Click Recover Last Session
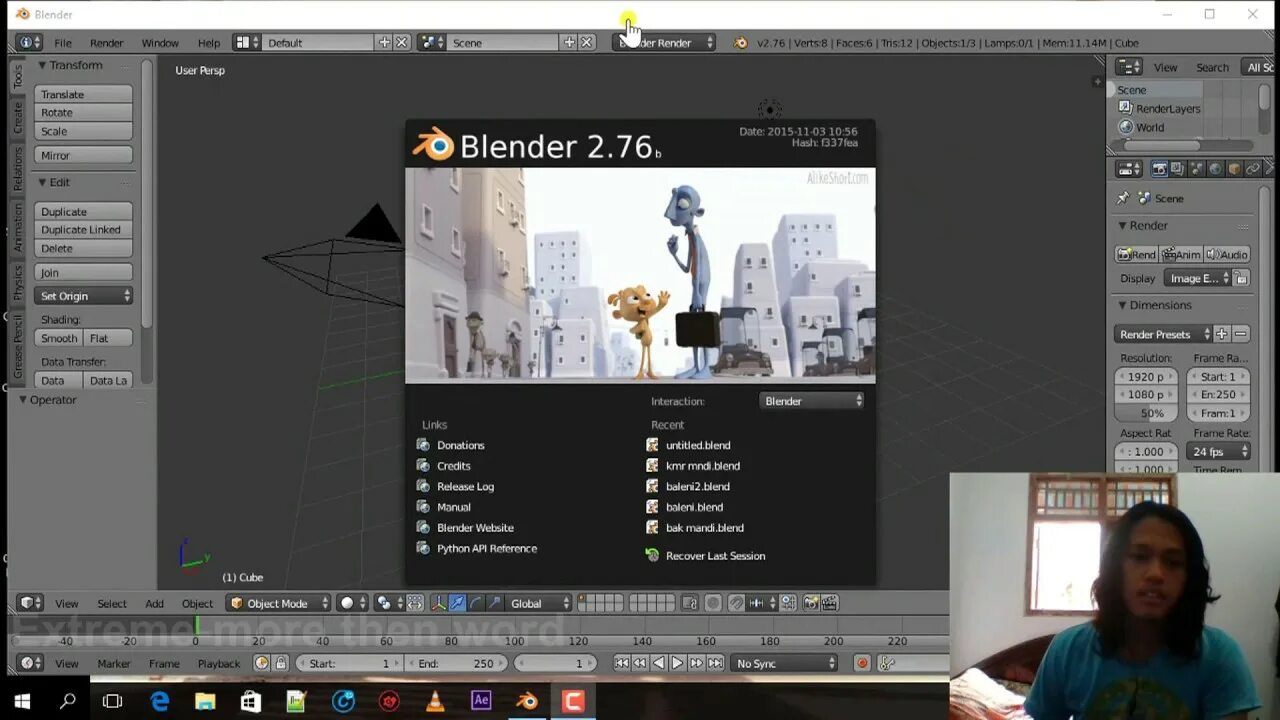 tap(715, 556)
